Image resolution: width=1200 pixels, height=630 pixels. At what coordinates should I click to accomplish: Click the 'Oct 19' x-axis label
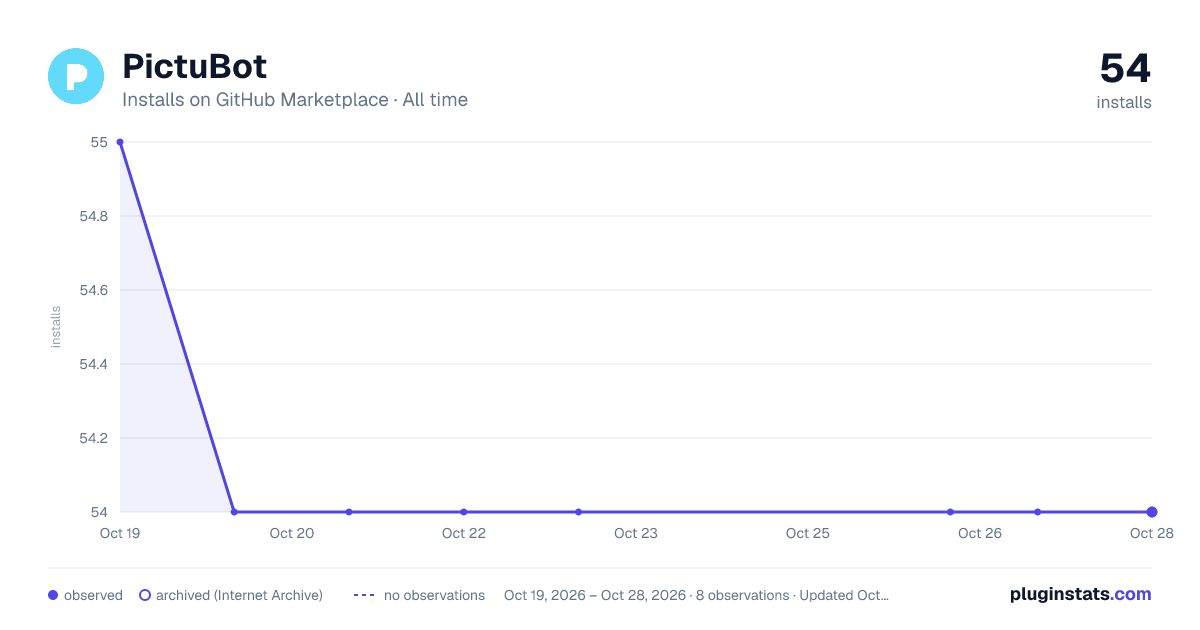point(120,533)
